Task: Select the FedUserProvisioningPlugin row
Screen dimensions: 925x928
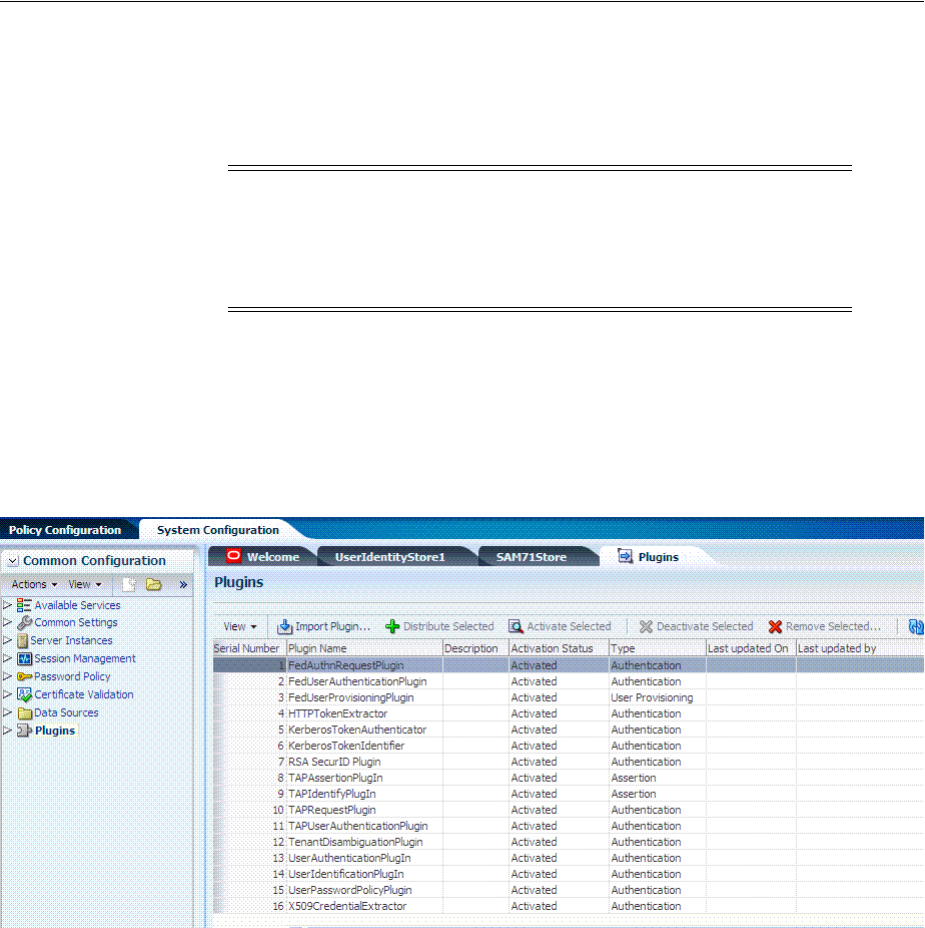Action: point(568,697)
